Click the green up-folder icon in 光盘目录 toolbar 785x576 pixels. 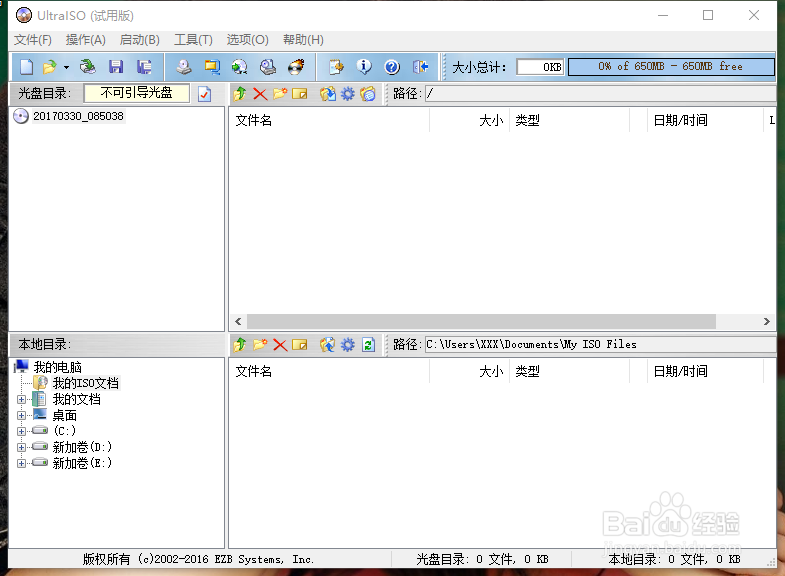240,94
